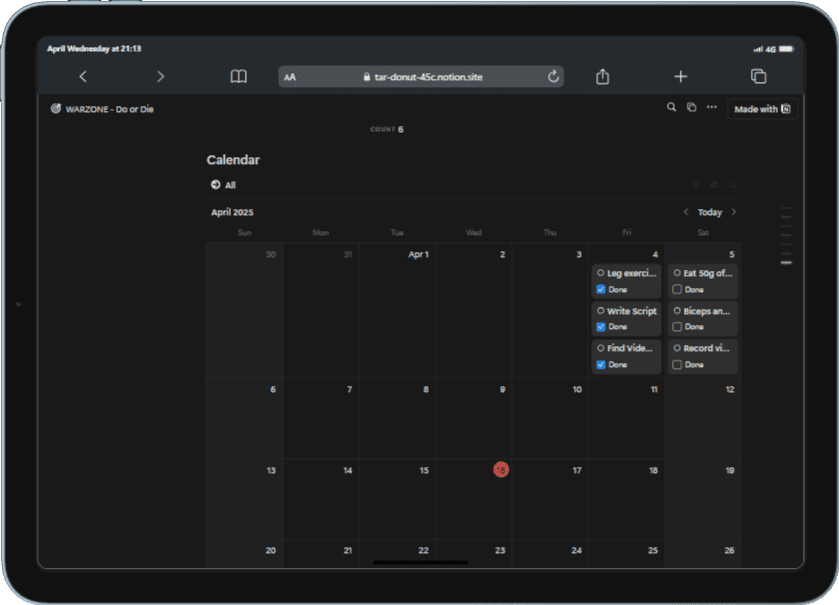Add a new Safari tab
This screenshot has width=839, height=605.
(681, 76)
